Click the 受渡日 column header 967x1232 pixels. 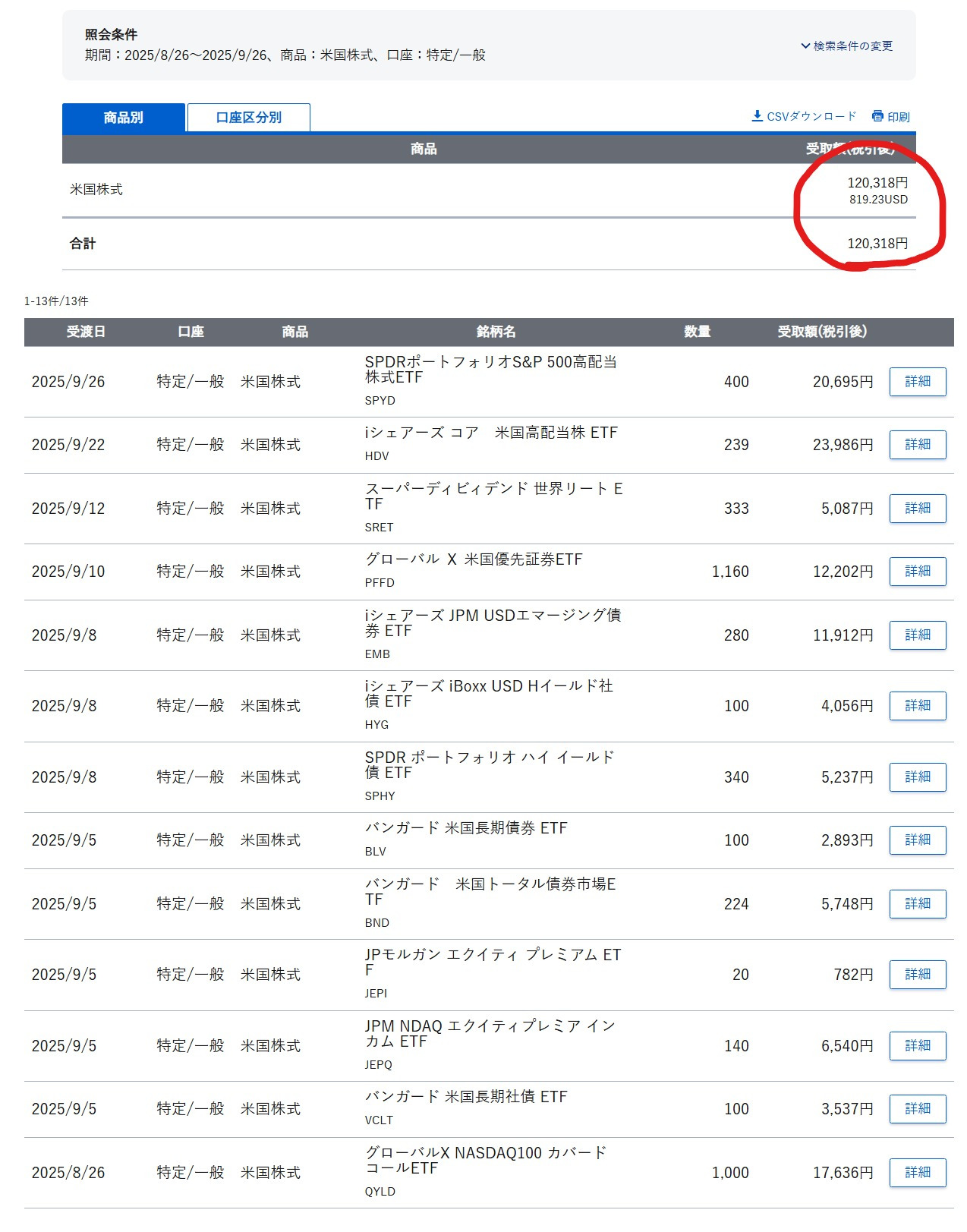(86, 332)
